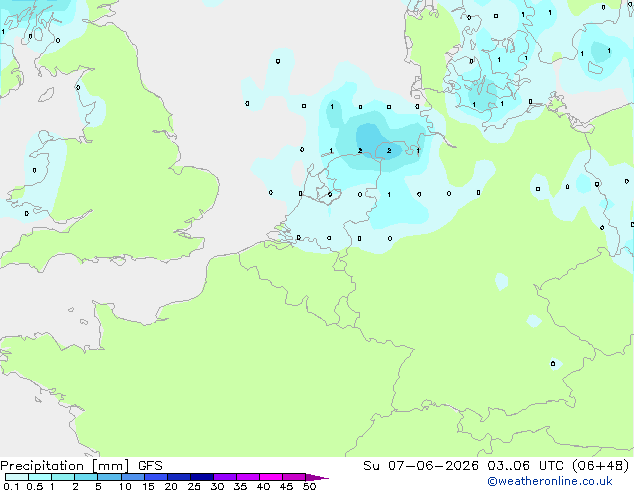634x490 pixels.
Task: Click the 'GFS' model label
Action: 150,466
